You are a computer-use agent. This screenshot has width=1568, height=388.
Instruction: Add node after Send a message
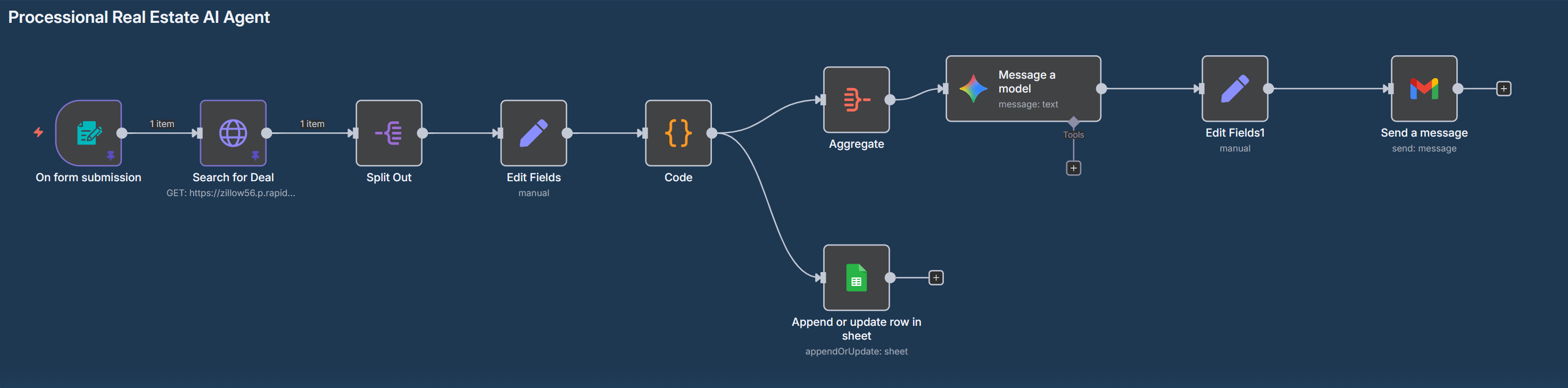(x=1504, y=89)
